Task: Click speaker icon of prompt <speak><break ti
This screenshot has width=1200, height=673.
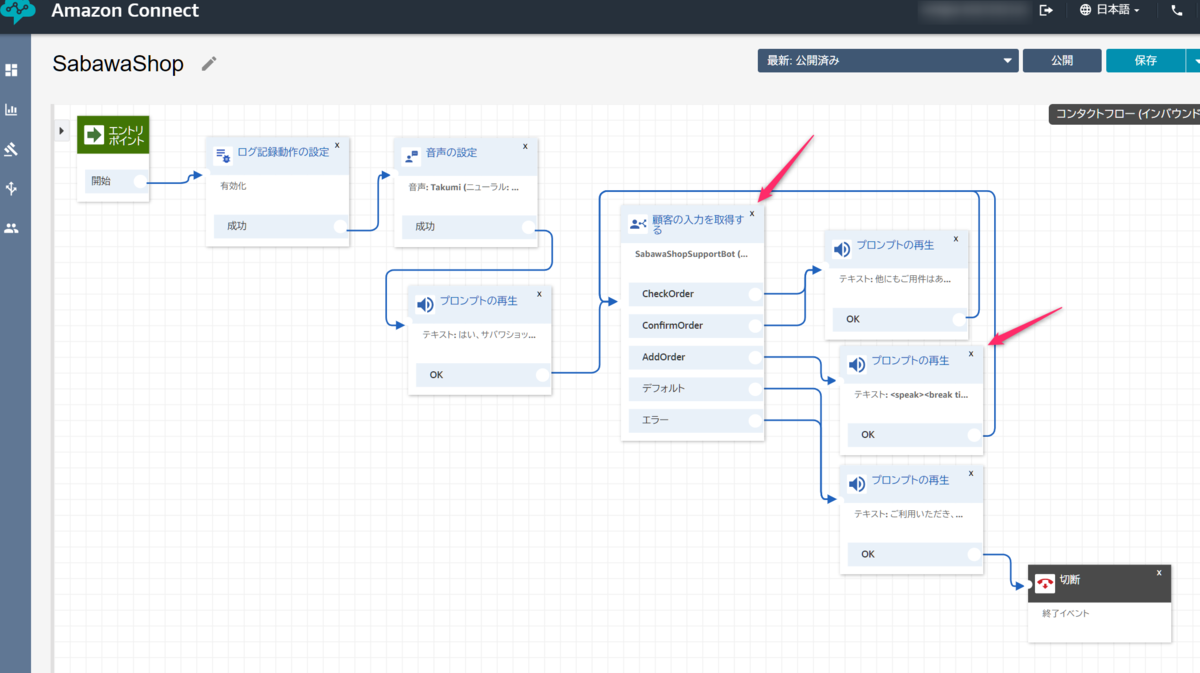Action: tap(857, 364)
